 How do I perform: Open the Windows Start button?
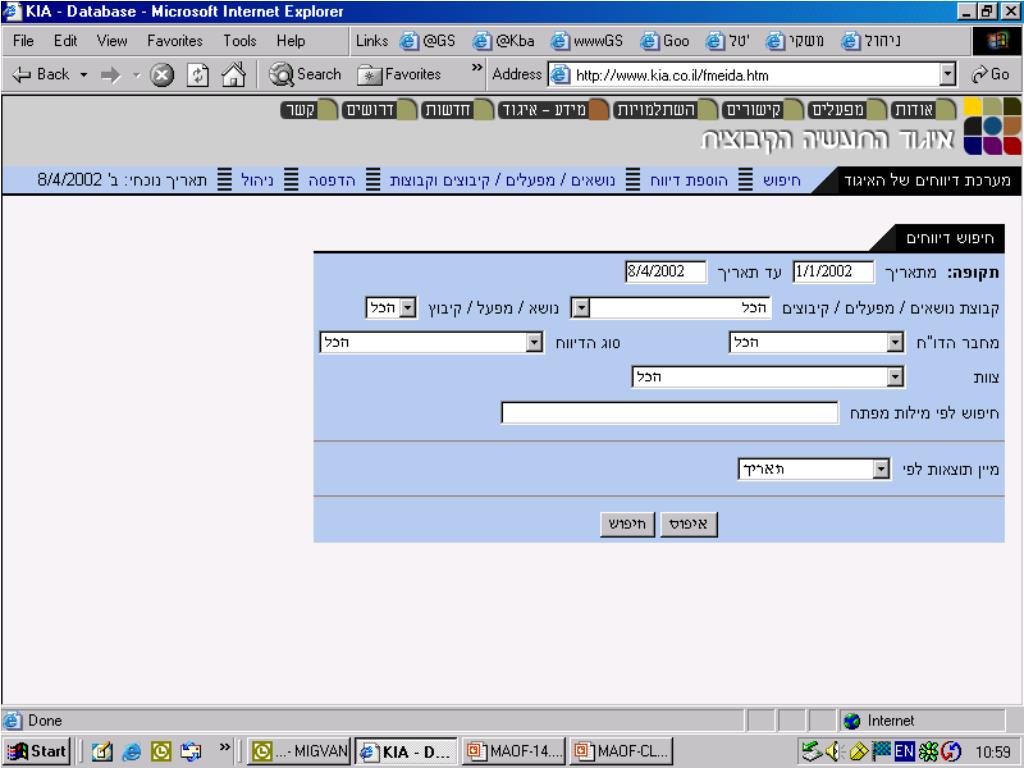(x=37, y=752)
